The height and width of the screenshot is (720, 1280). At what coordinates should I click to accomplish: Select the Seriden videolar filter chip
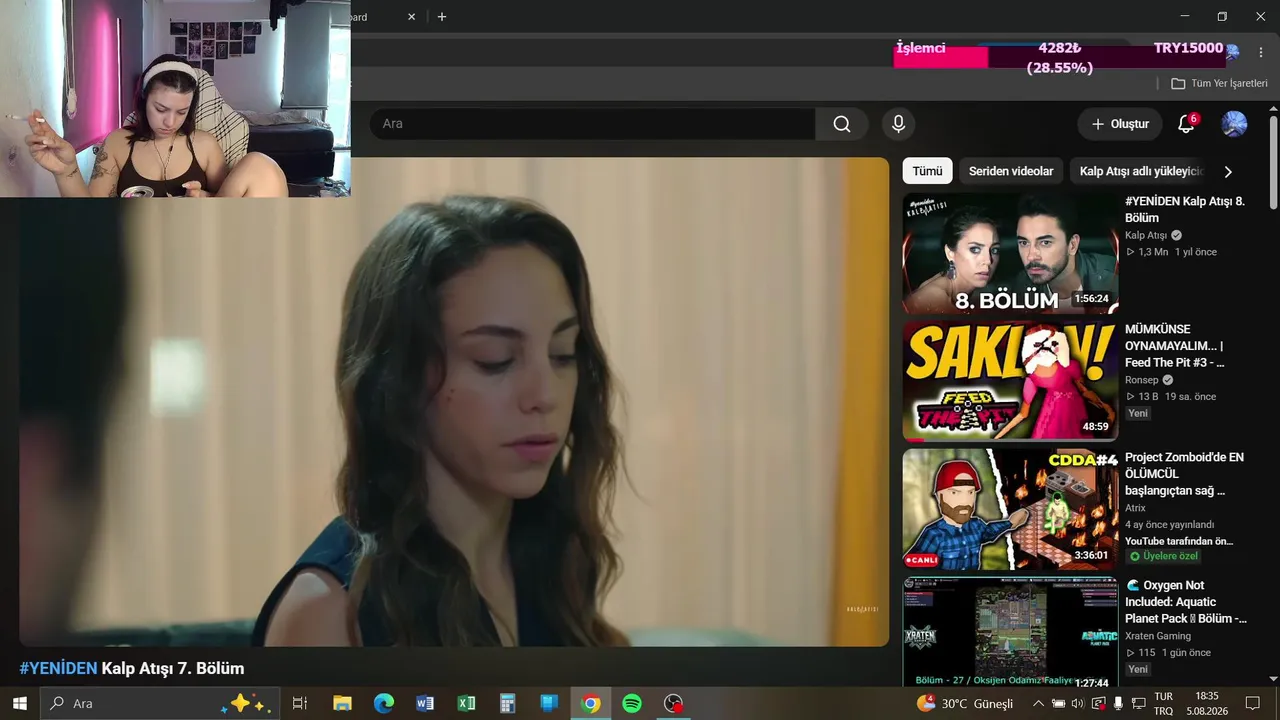1011,171
